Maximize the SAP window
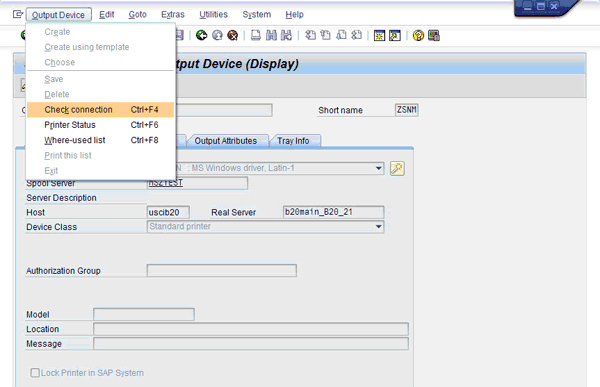 (x=541, y=6)
